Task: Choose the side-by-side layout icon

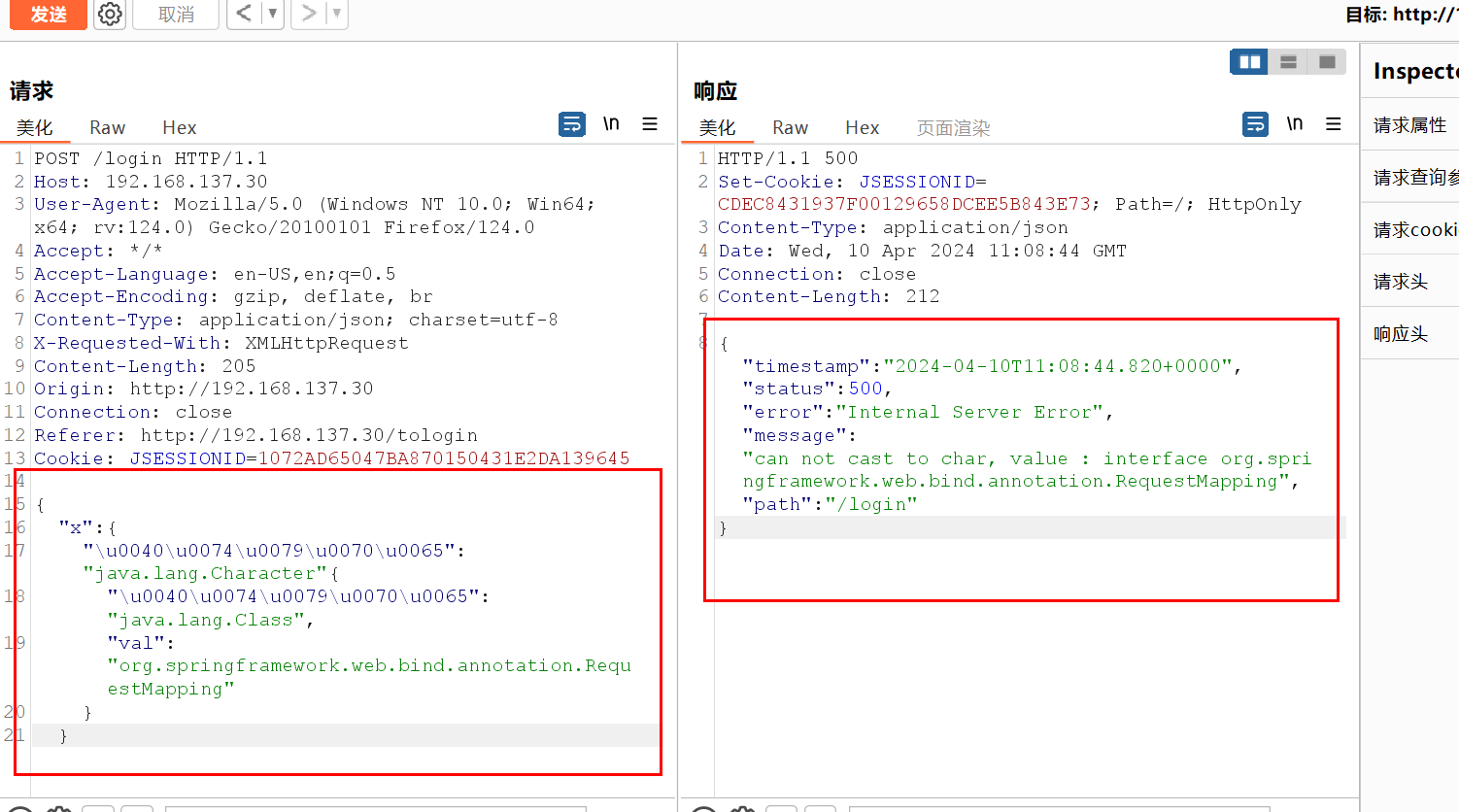Action: 1249,62
